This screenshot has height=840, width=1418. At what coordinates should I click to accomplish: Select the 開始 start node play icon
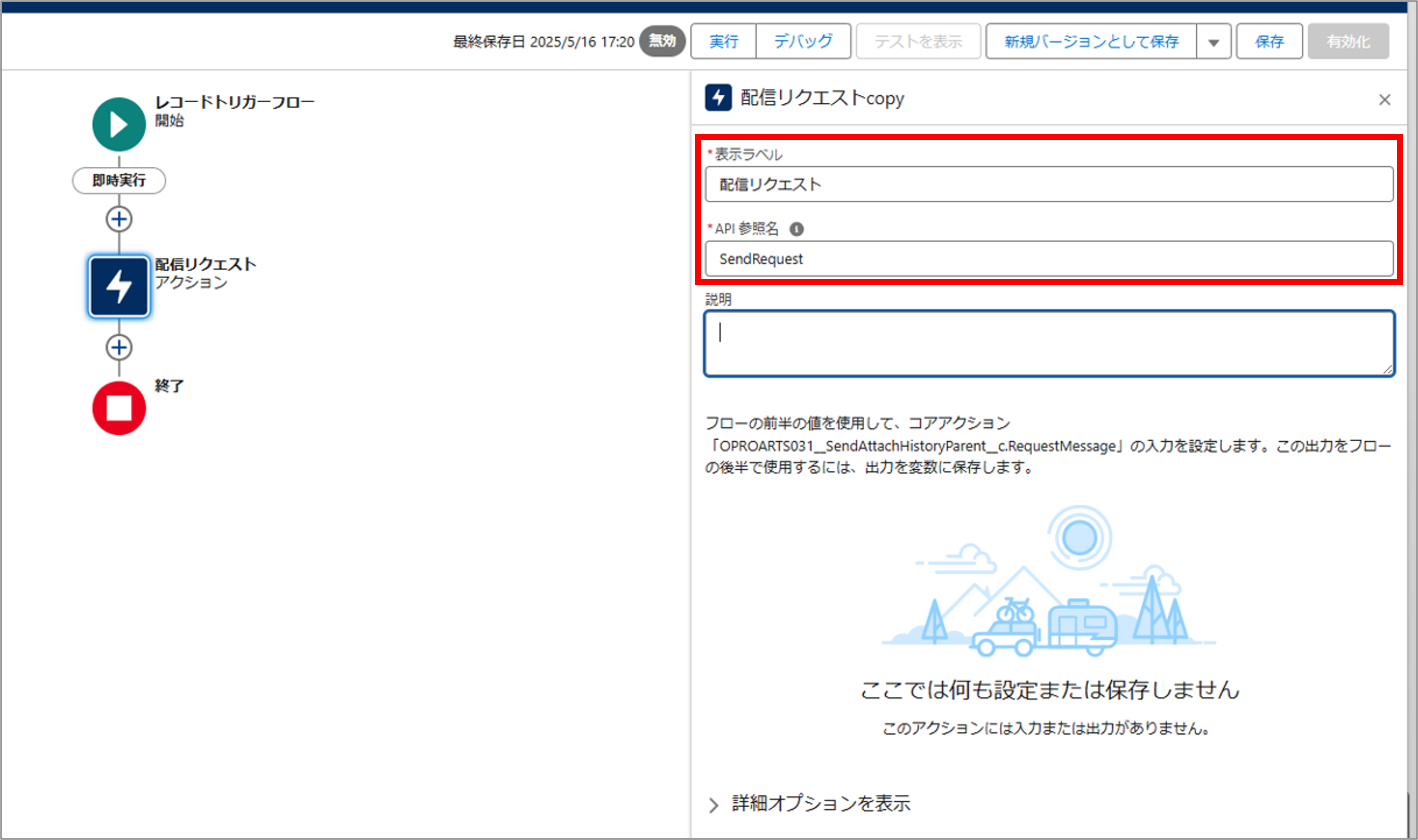118,124
